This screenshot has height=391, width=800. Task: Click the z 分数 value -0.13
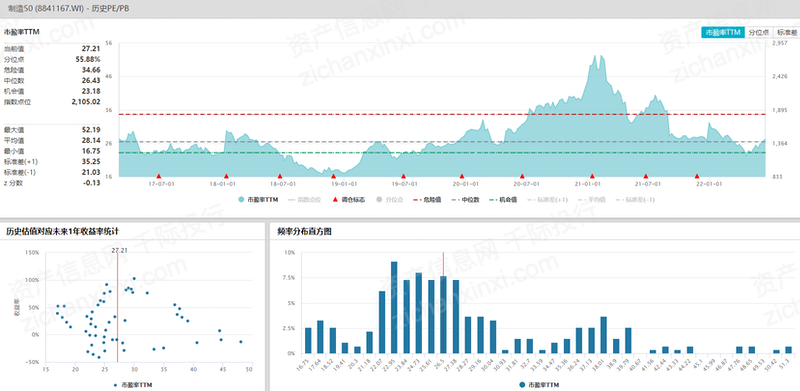[91, 183]
